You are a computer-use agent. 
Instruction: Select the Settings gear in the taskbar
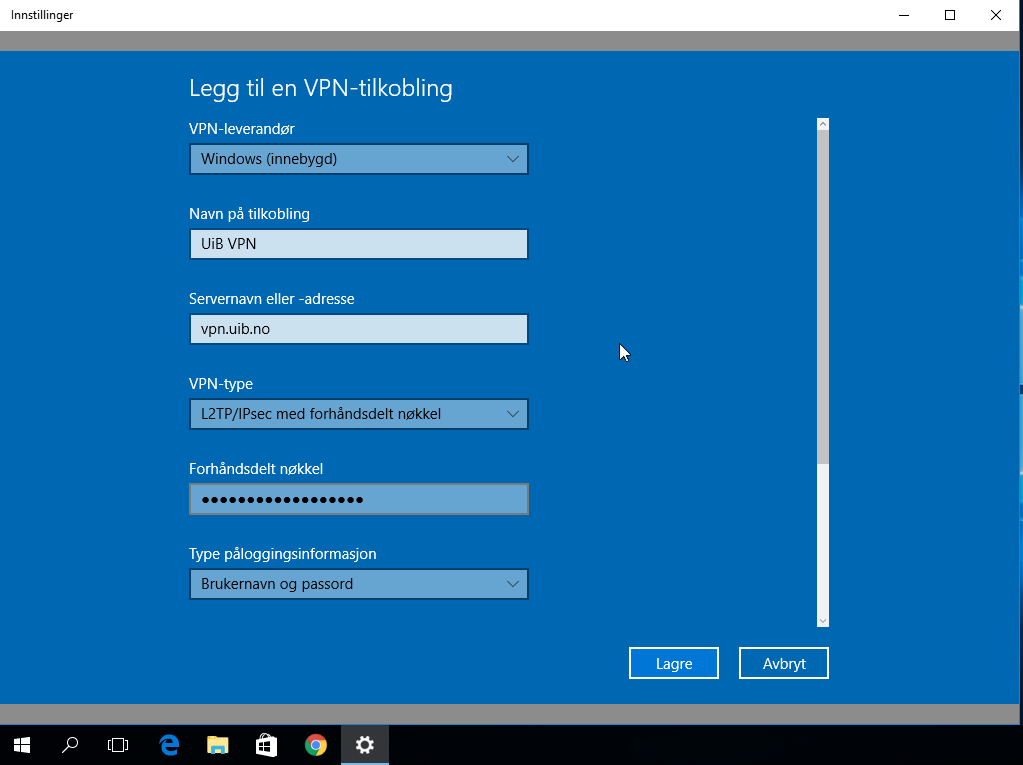click(364, 744)
